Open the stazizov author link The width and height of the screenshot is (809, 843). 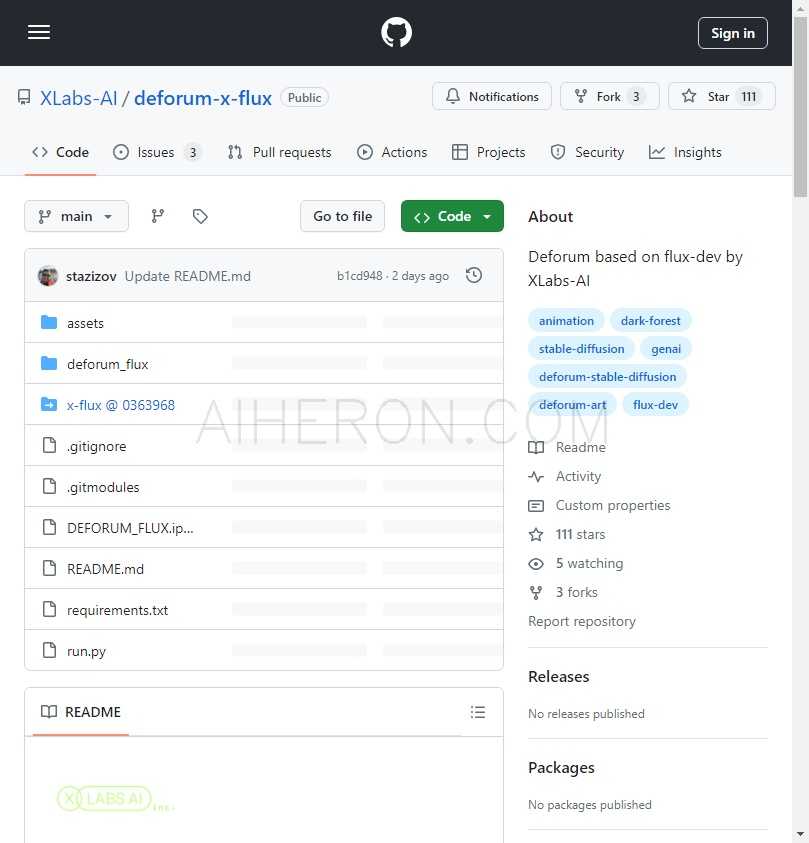[91, 276]
